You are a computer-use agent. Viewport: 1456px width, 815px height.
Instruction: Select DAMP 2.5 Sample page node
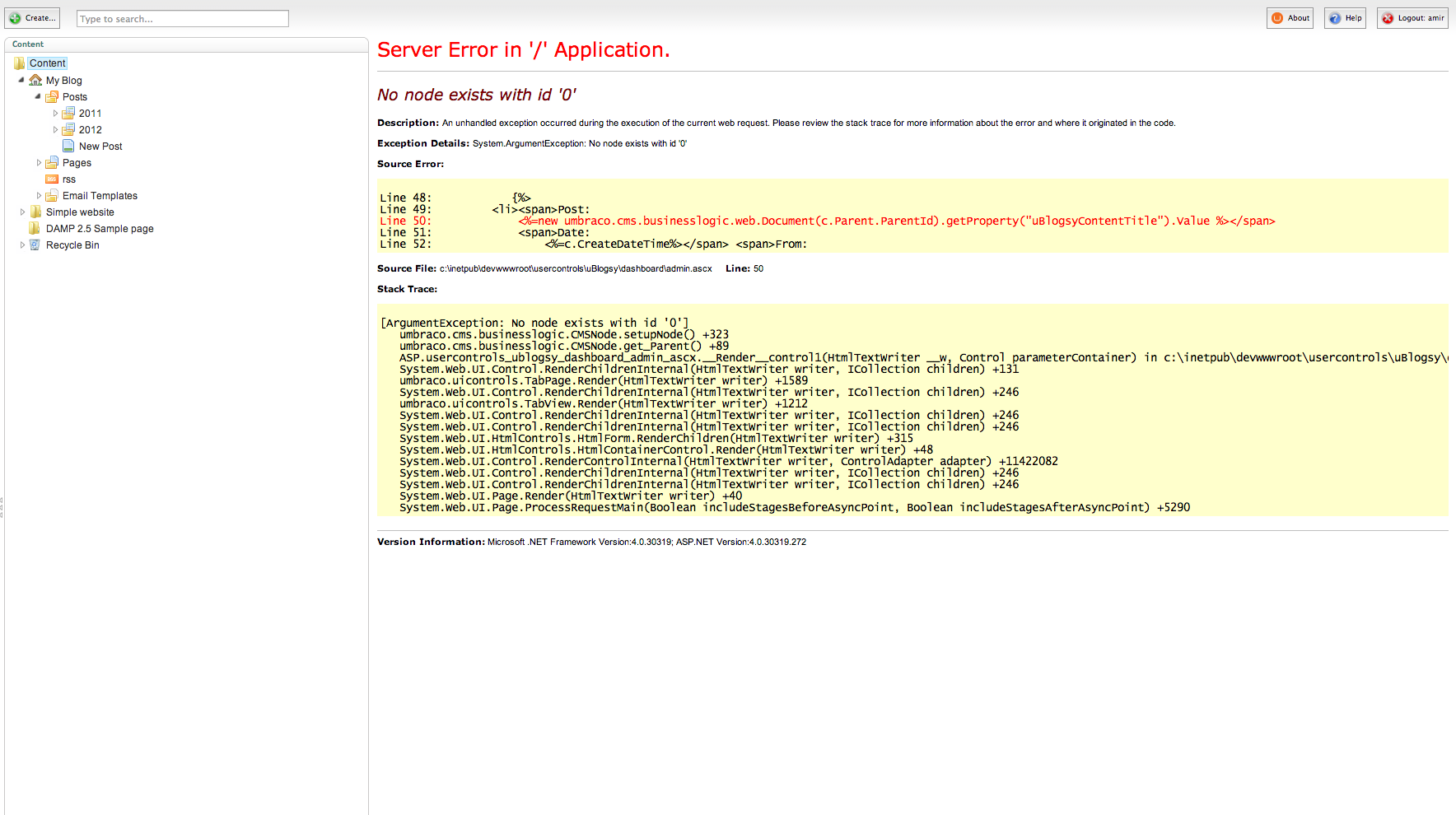tap(100, 229)
